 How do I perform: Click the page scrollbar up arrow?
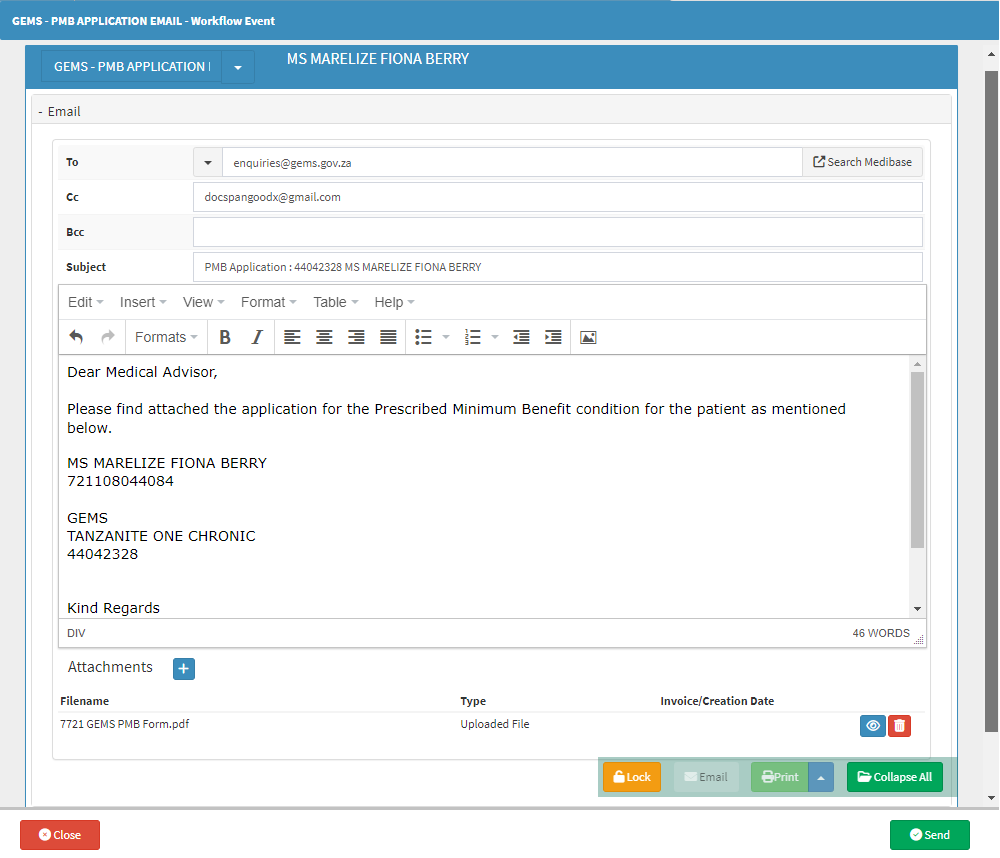click(991, 55)
